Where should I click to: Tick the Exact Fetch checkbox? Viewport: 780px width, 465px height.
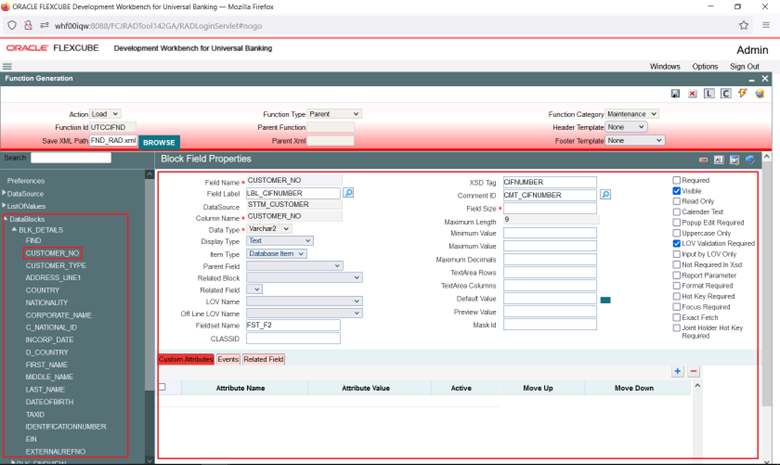[677, 317]
